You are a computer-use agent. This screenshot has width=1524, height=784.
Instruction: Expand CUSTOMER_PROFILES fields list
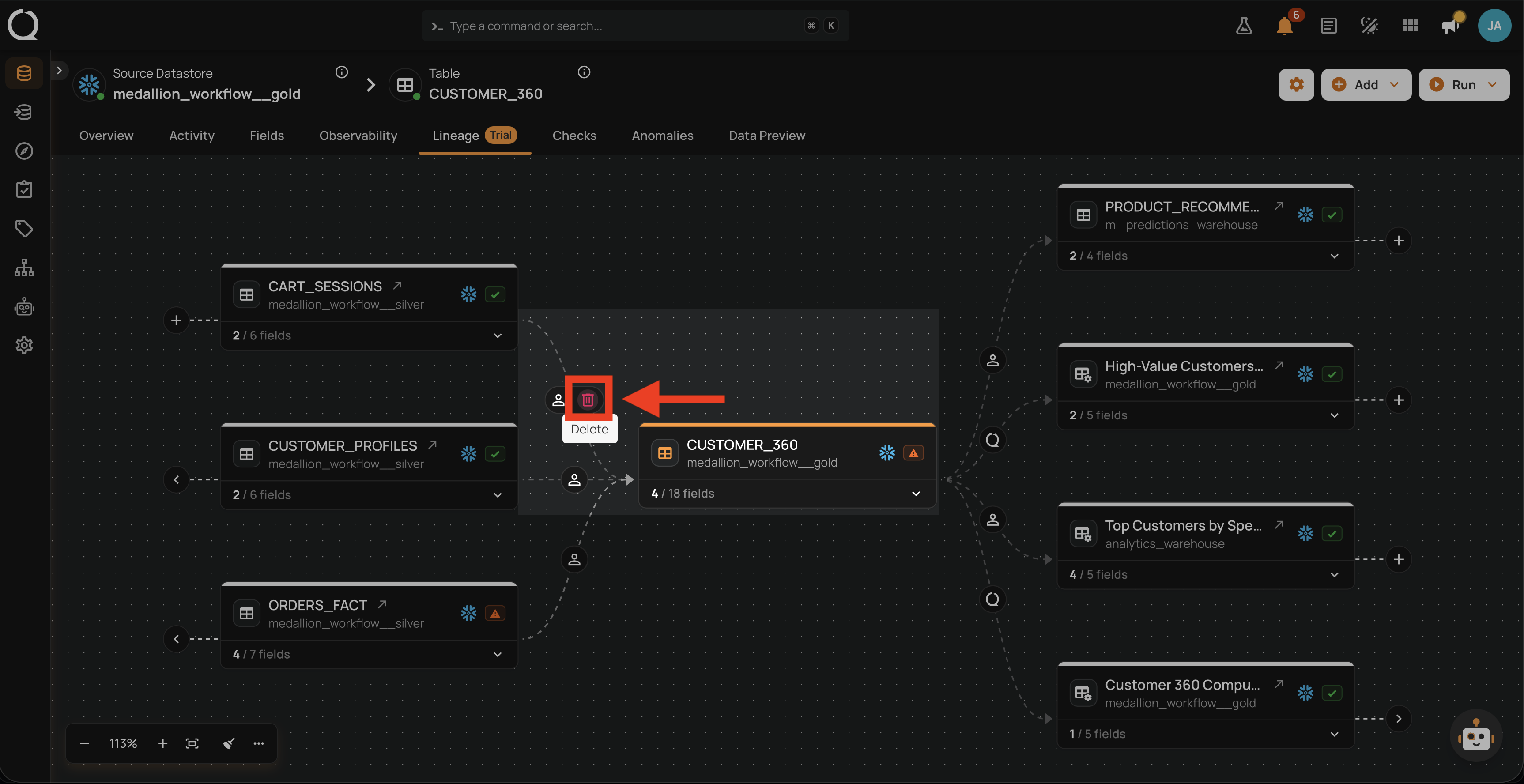498,495
